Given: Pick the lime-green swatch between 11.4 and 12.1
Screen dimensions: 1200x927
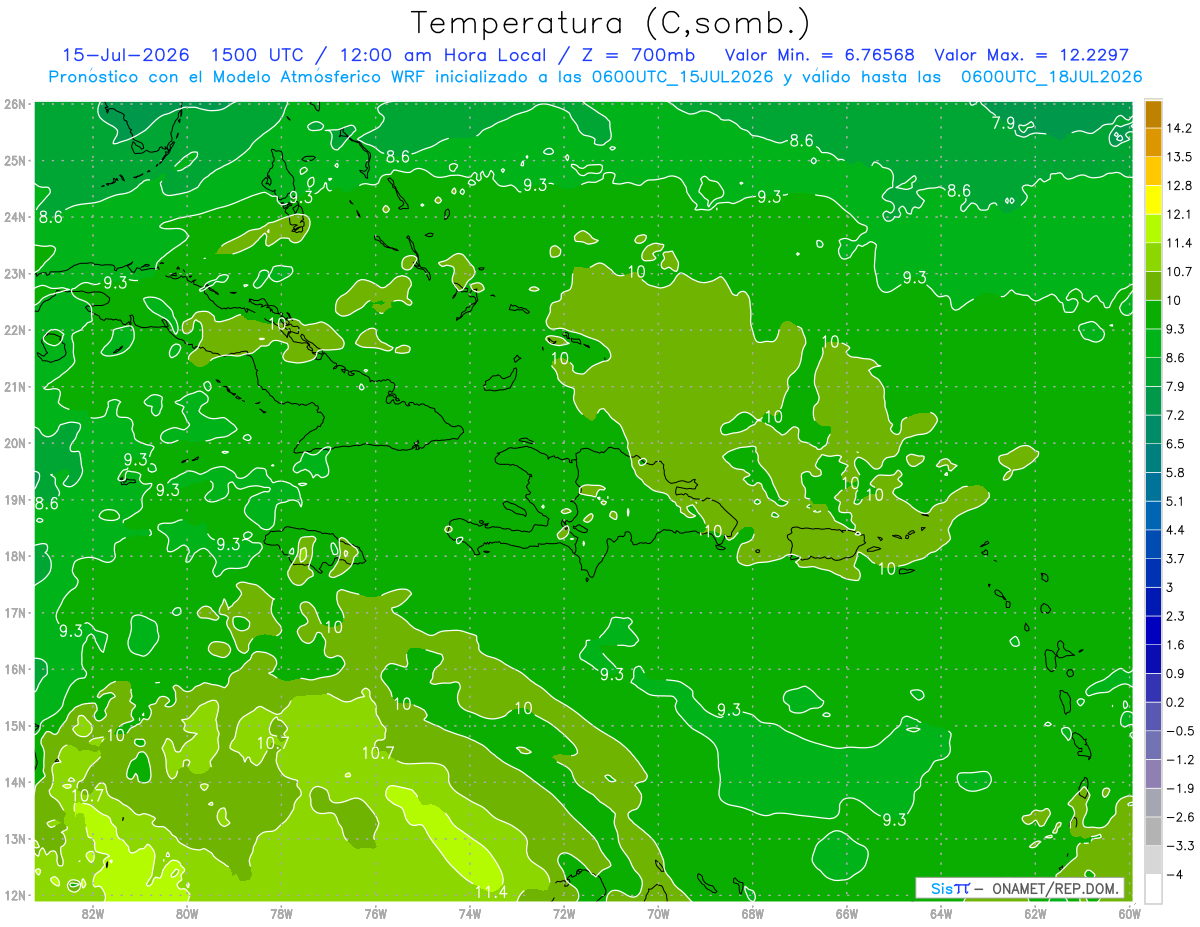Looking at the screenshot, I should point(1153,229).
